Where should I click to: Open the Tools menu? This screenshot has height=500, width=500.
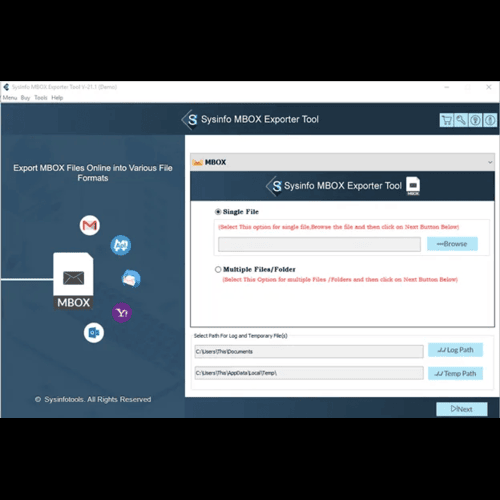41,98
